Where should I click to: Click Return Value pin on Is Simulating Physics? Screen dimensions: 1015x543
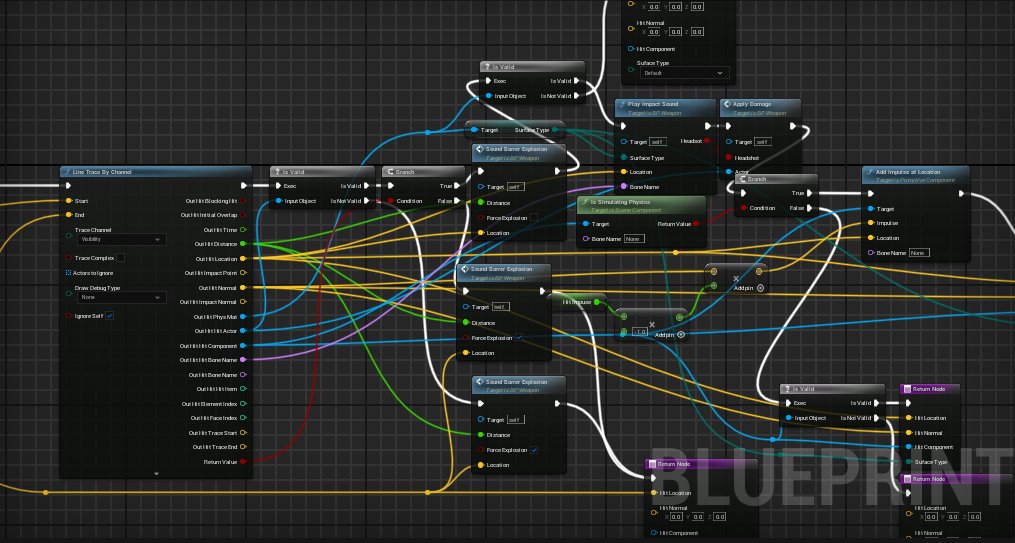[x=697, y=224]
